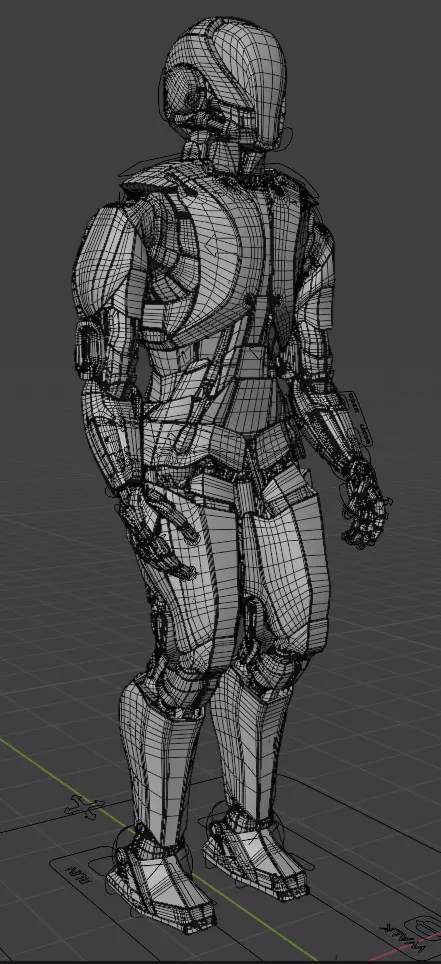Select the four-arrow root mover control
Viewport: 441px width, 964px height.
[84, 807]
